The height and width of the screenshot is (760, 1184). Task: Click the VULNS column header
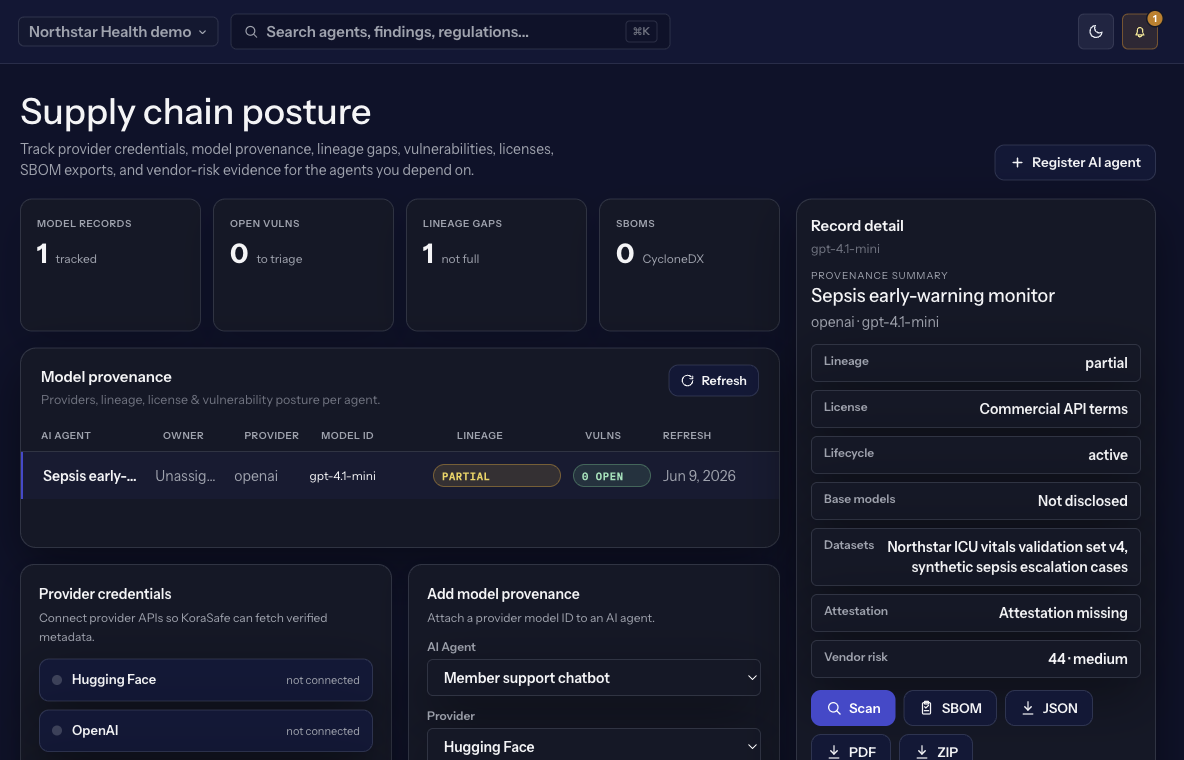coord(603,436)
